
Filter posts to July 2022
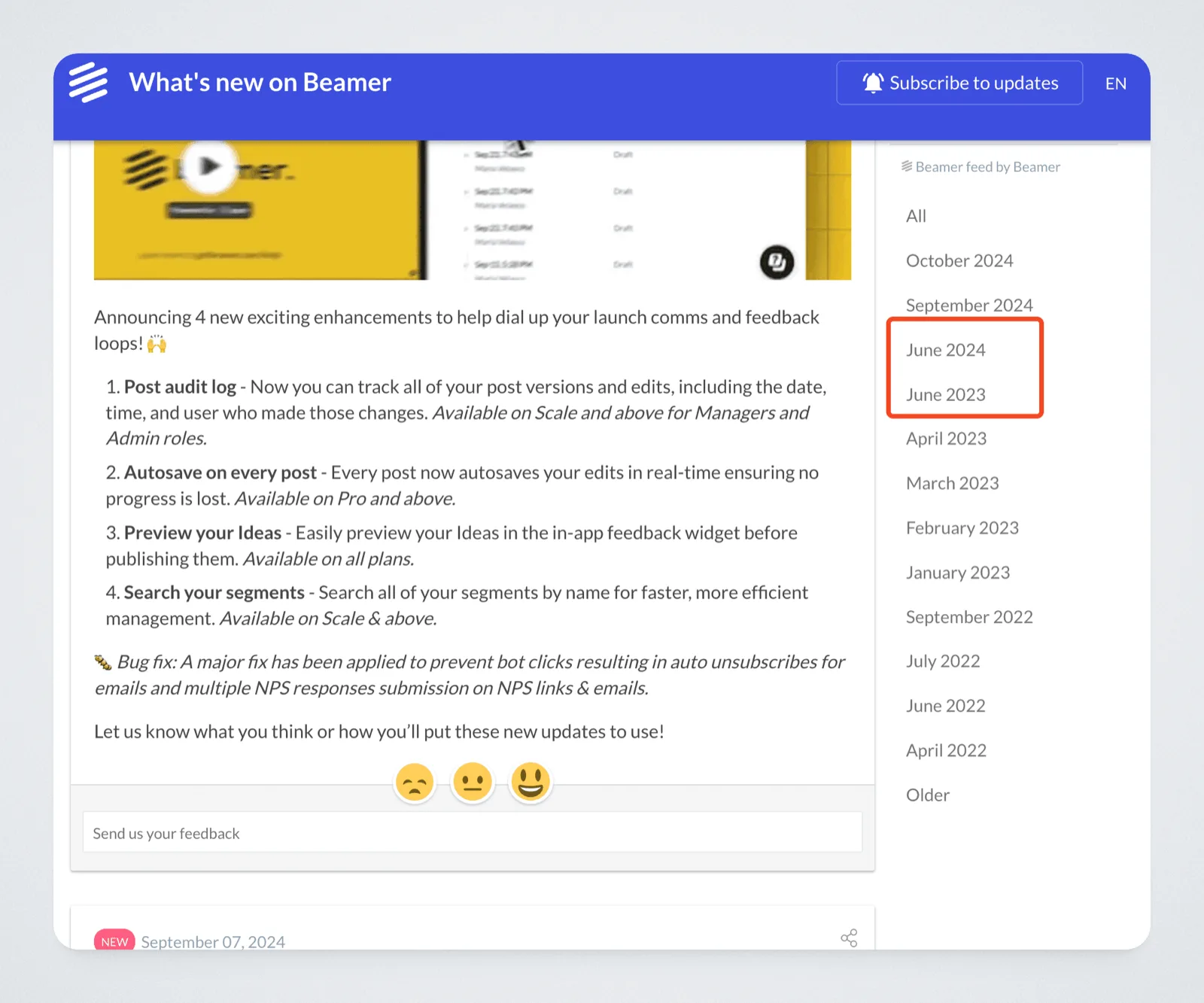[943, 661]
